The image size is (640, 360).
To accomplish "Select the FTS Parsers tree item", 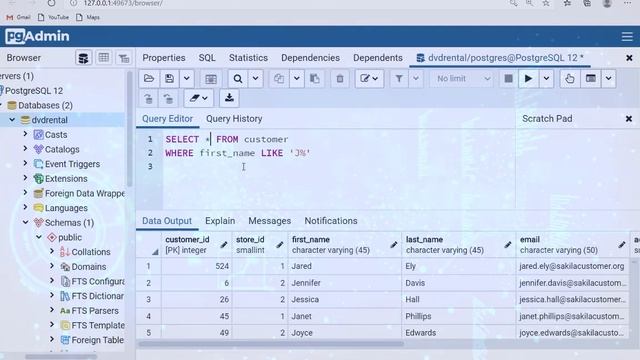I will [x=95, y=311].
